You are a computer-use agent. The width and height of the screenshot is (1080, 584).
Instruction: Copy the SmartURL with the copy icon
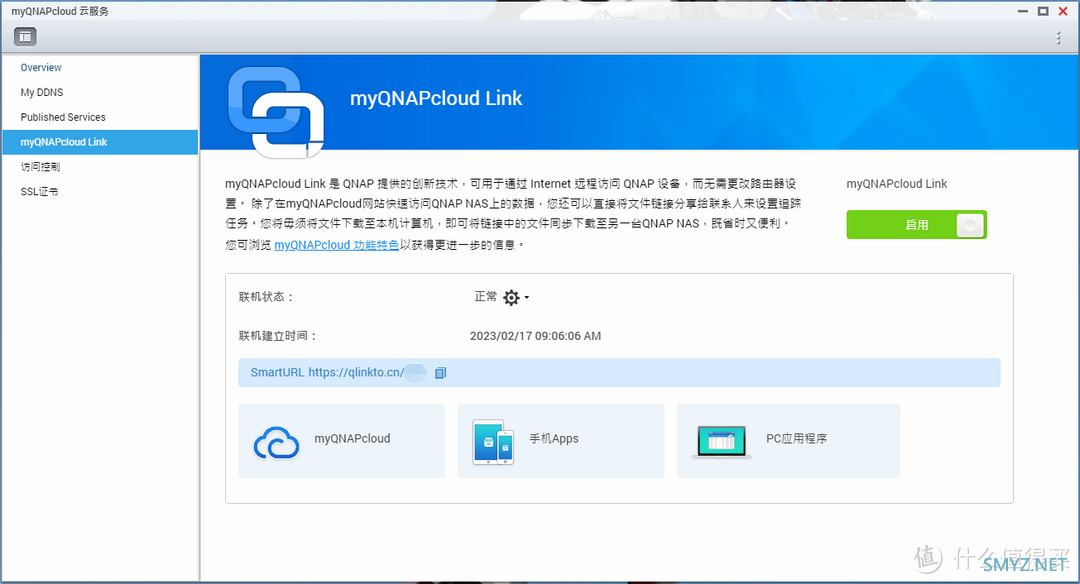click(x=441, y=373)
